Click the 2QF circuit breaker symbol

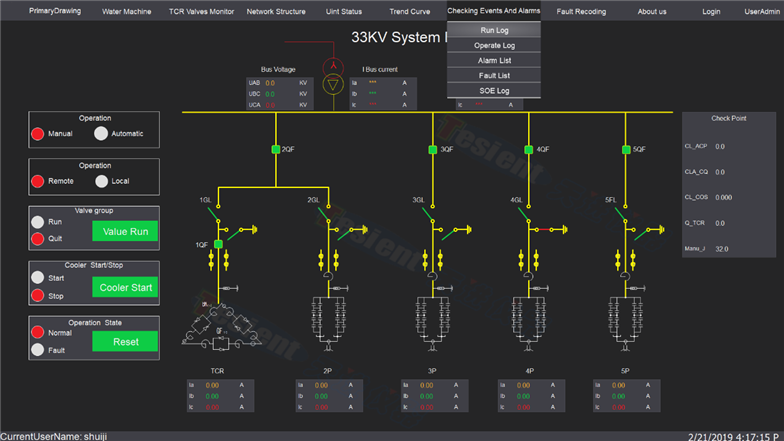(x=275, y=149)
